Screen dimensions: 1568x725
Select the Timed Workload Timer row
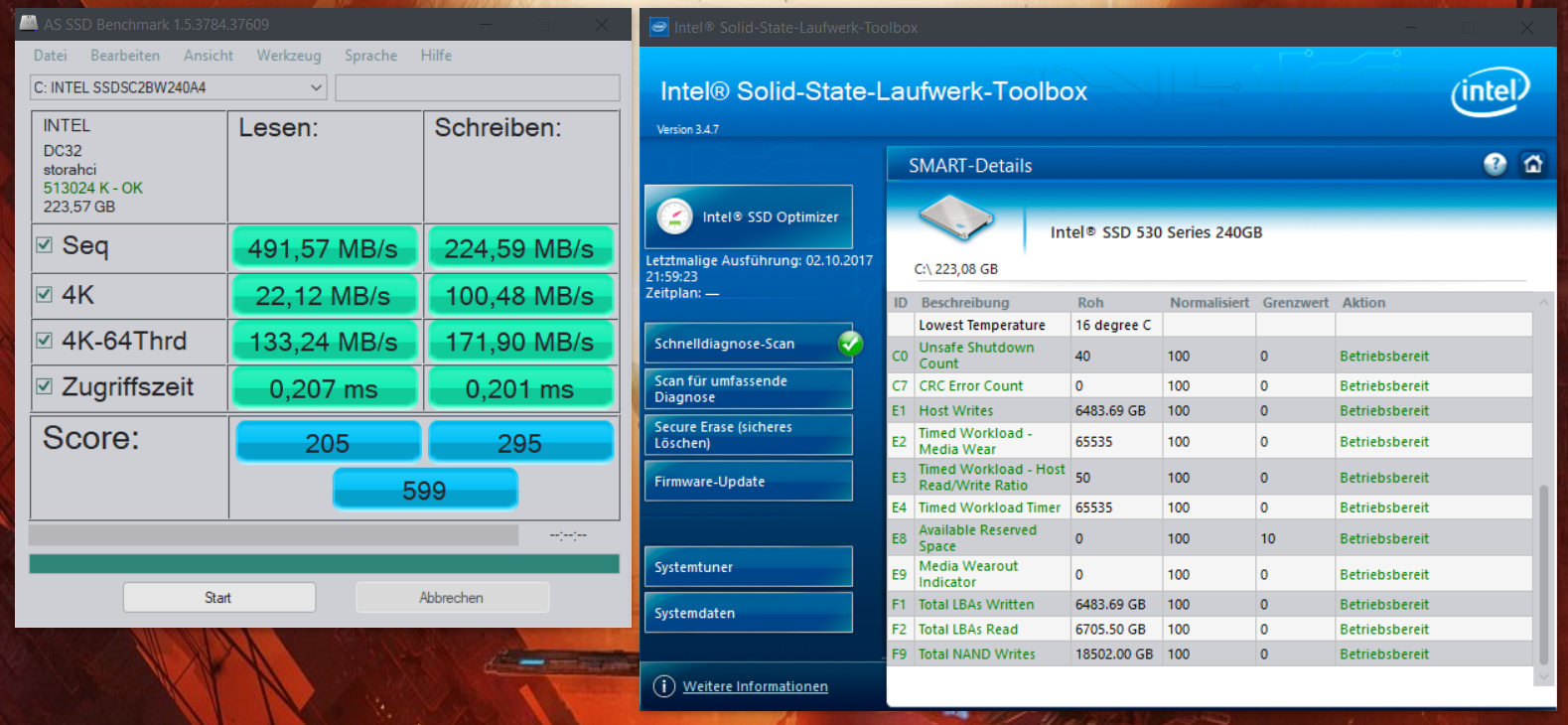[1211, 507]
